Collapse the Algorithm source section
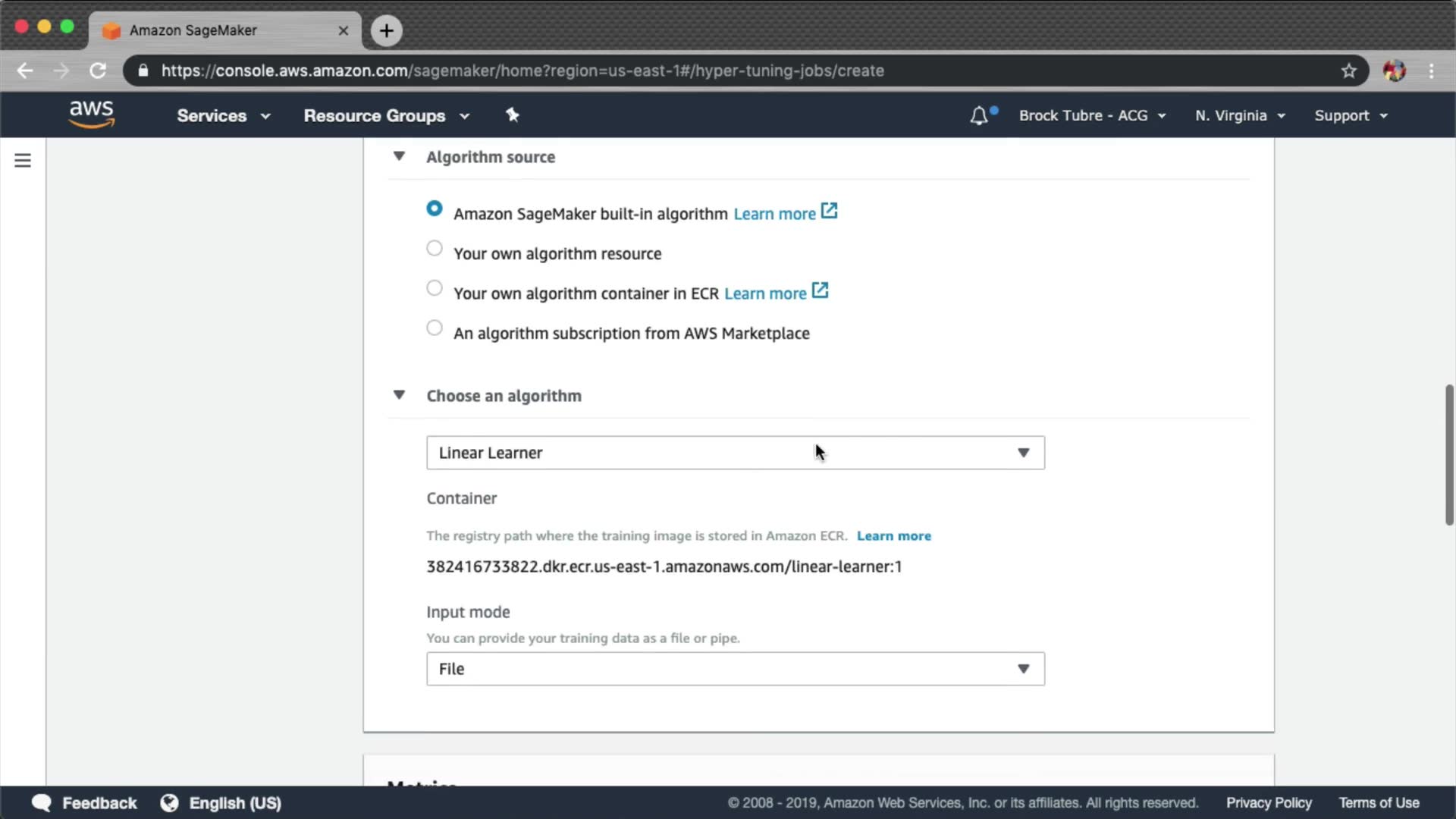1456x819 pixels. [399, 156]
